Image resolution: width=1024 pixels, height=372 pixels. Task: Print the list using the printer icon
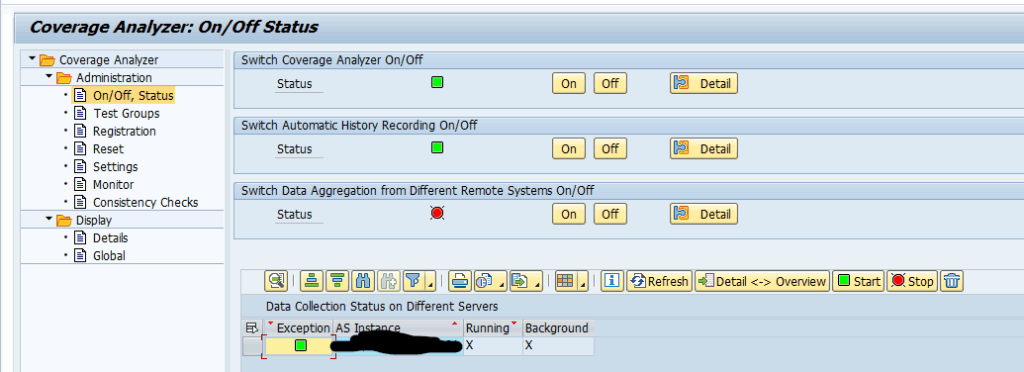[x=460, y=281]
